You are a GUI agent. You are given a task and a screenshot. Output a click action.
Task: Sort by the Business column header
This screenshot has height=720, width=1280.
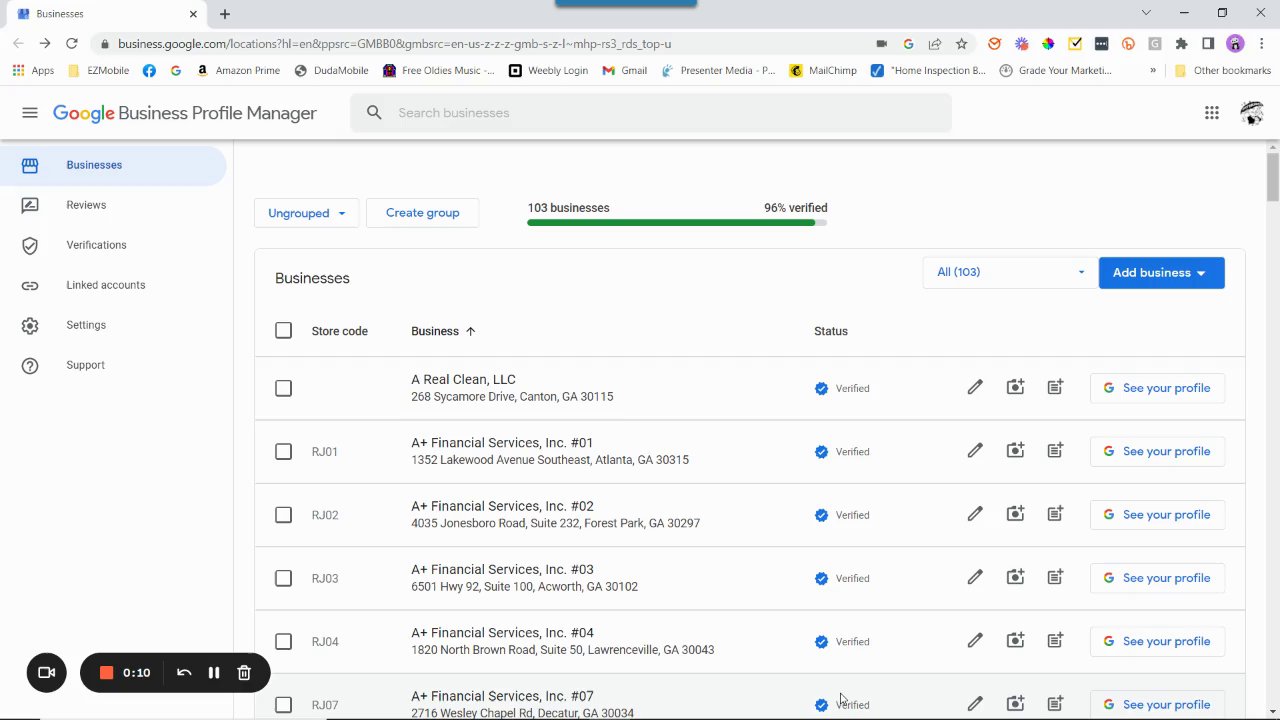[x=443, y=331]
